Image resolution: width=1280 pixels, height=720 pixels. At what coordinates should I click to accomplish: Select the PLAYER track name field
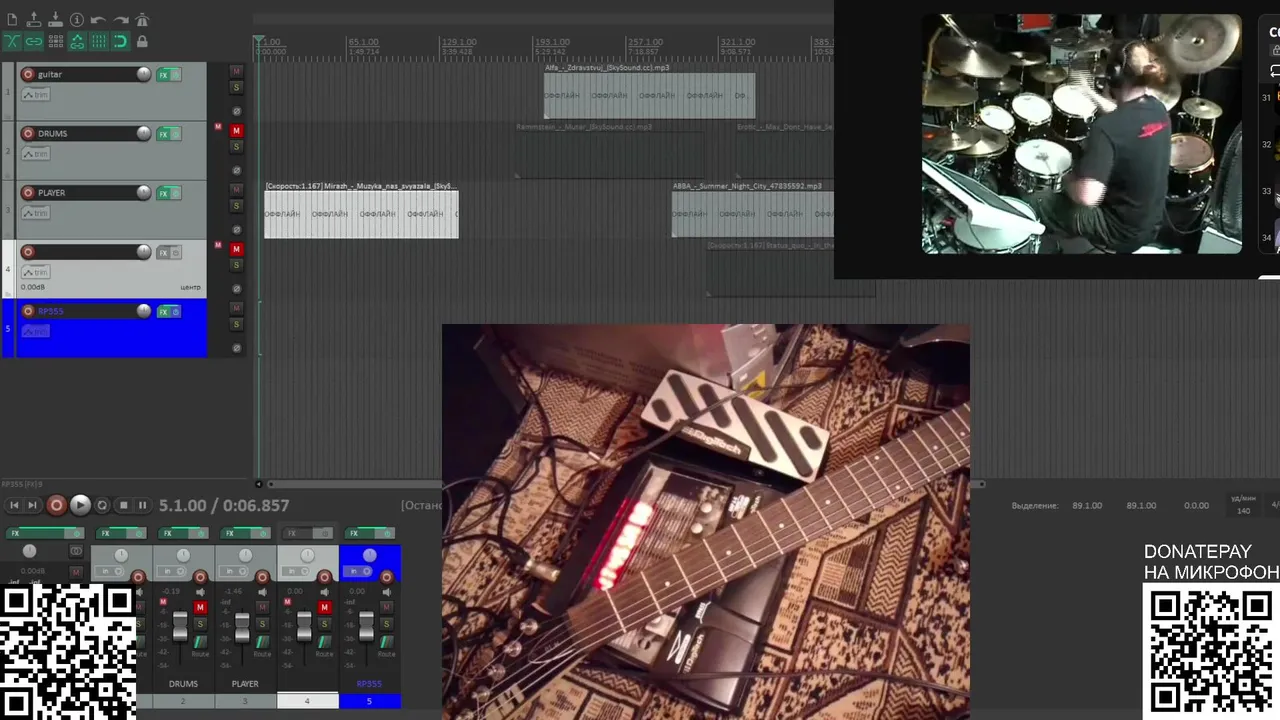pos(85,192)
